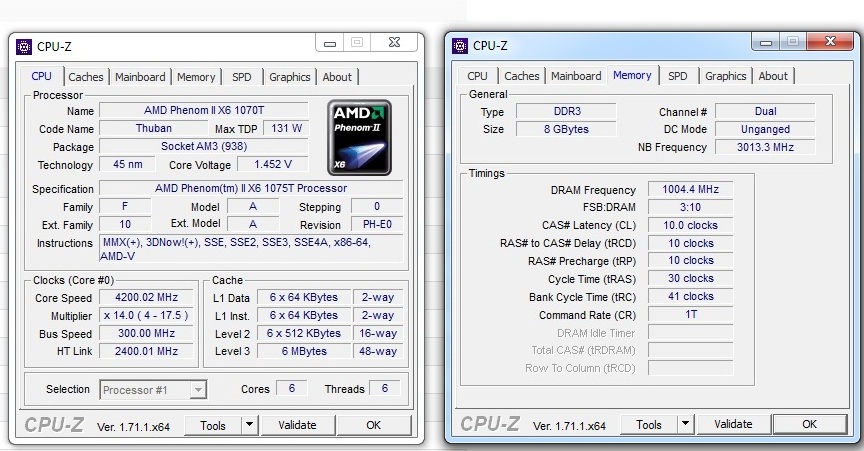The height and width of the screenshot is (451, 864).
Task: Switch to Caches tab in right CPU-Z window
Action: tap(522, 76)
